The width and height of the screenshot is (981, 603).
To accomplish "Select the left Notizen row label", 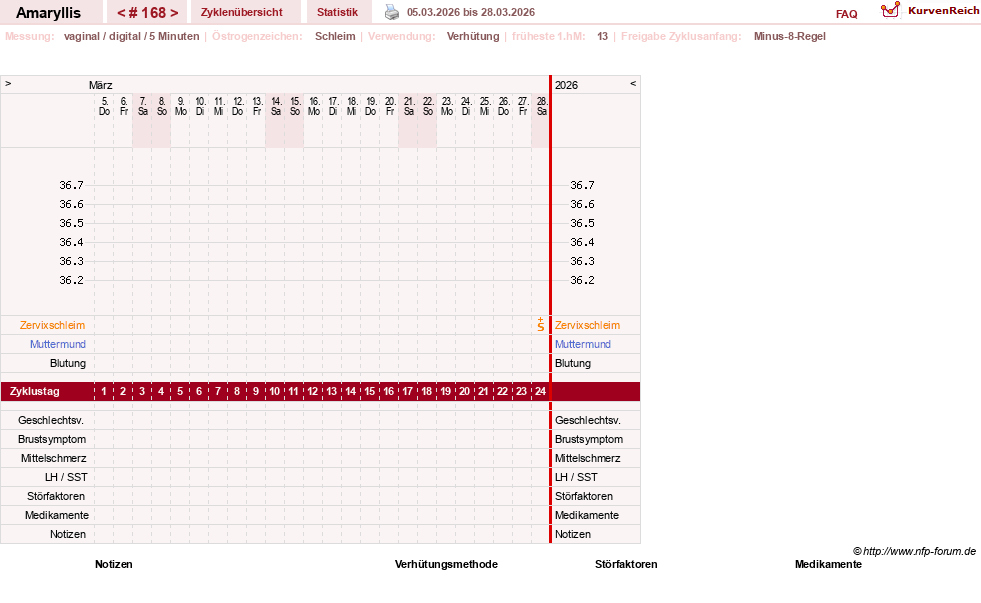I will pos(68,534).
